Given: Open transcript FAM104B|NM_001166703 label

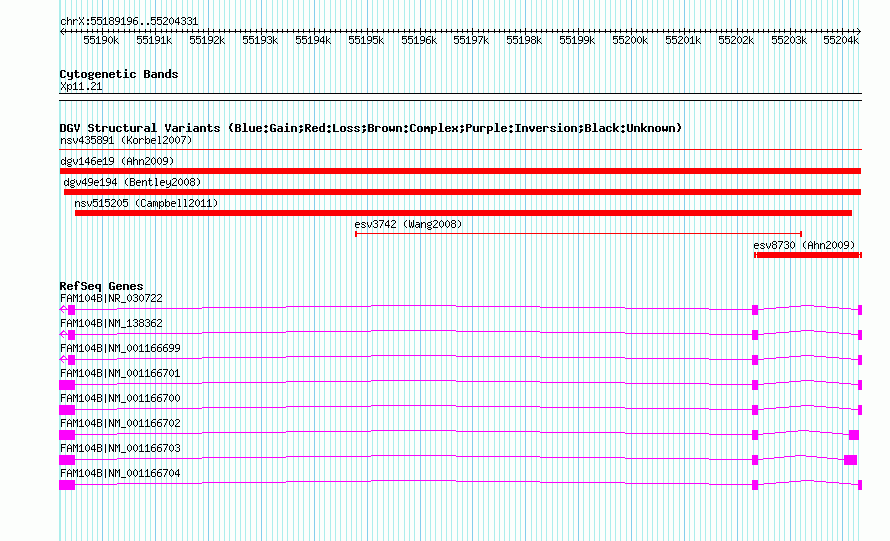Looking at the screenshot, I should coord(120,448).
